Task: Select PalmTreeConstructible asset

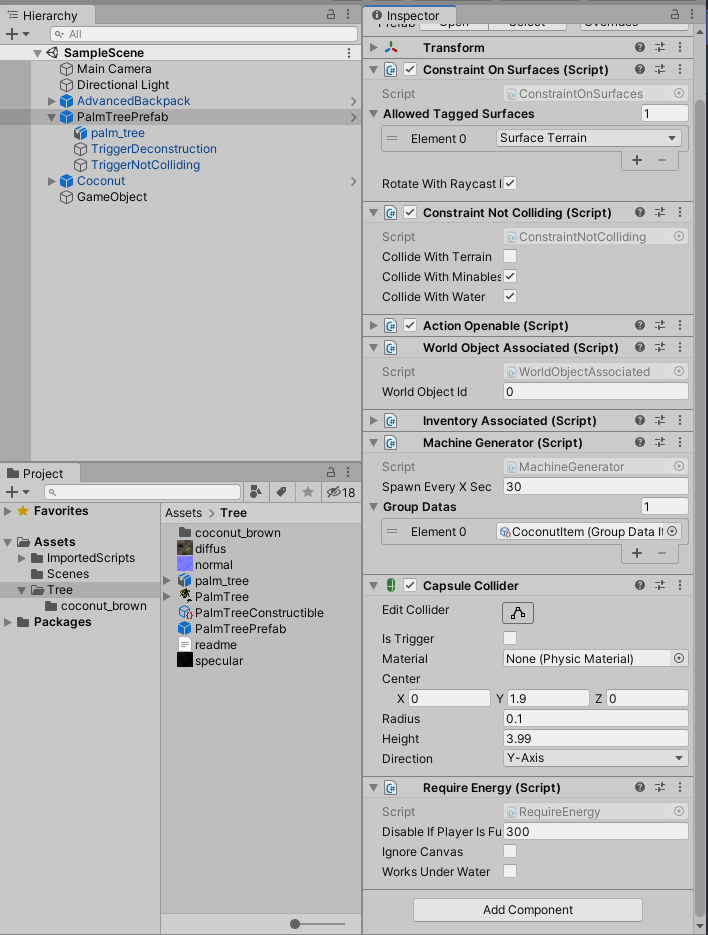Action: tap(259, 612)
